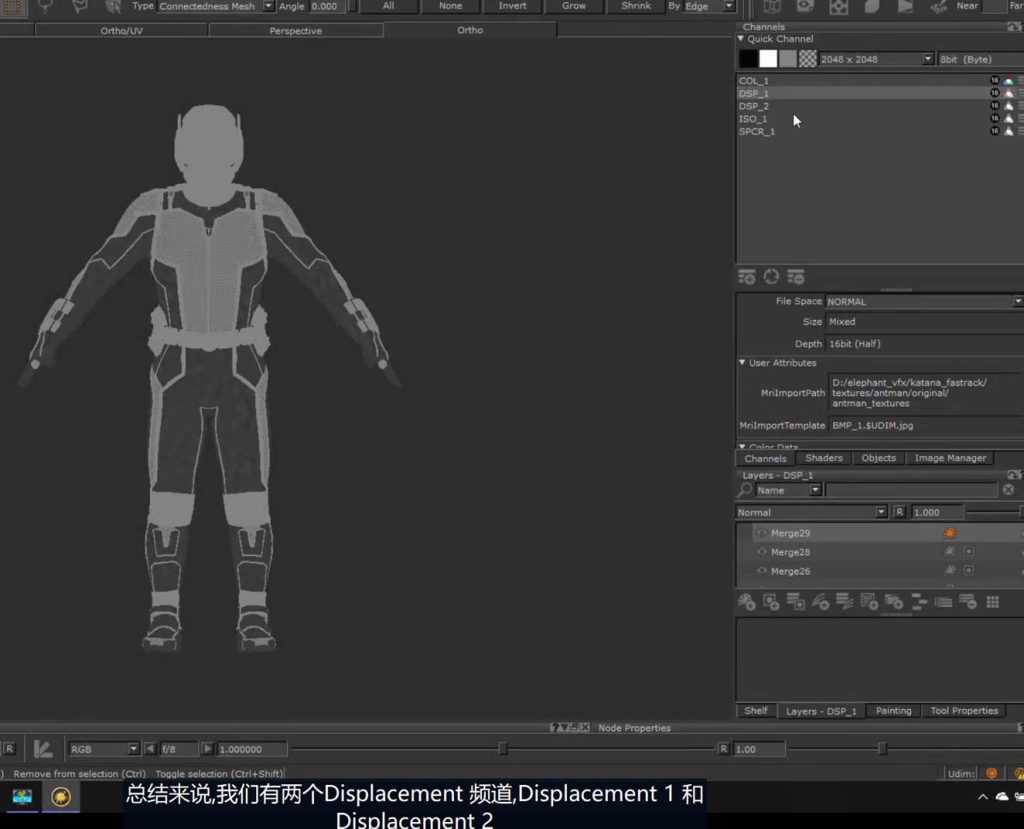Open the Normal blend mode dropdown
Image resolution: width=1024 pixels, height=829 pixels.
pos(881,512)
